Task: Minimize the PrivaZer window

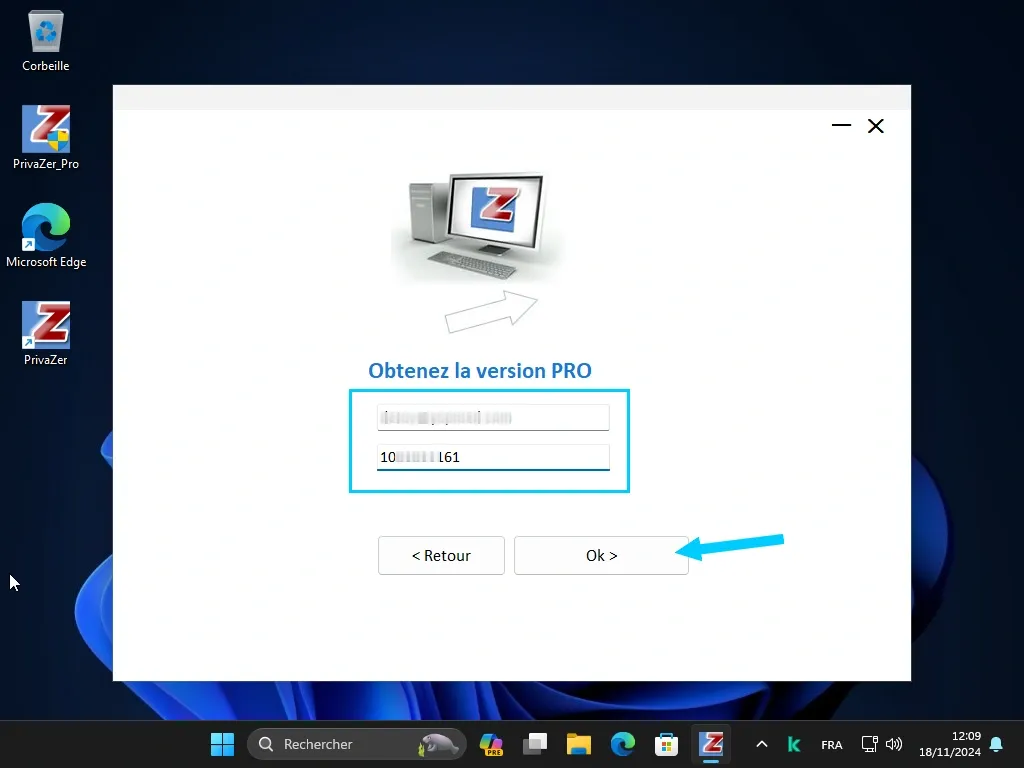Action: (x=841, y=125)
